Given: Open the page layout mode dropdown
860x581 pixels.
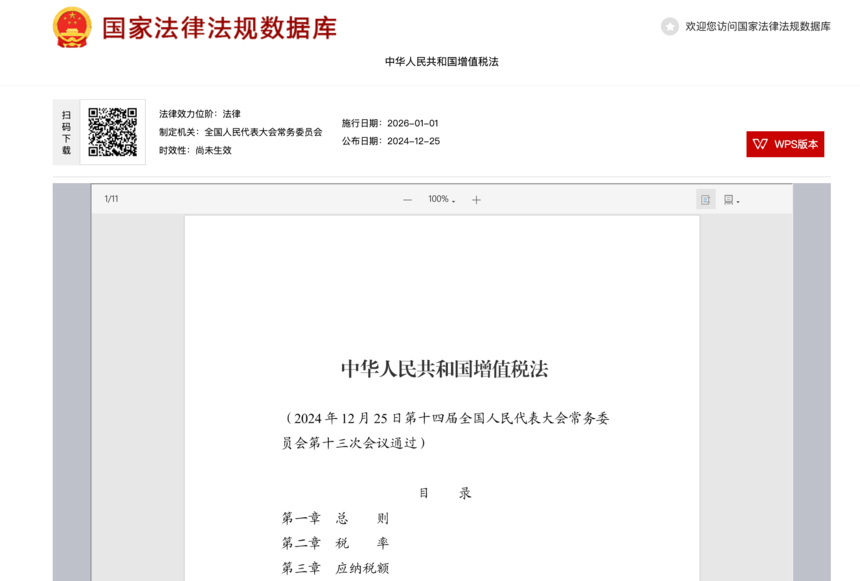Looking at the screenshot, I should point(731,200).
